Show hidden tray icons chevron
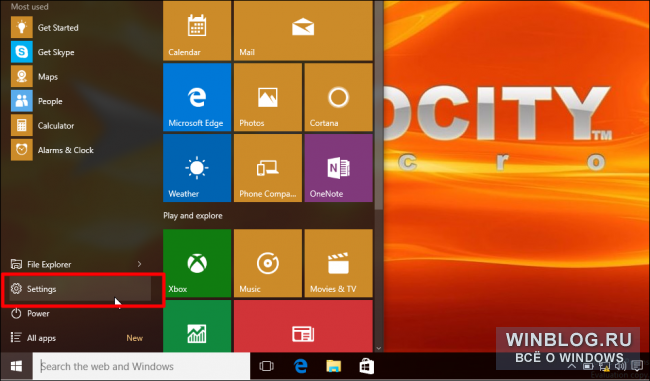 click(572, 366)
